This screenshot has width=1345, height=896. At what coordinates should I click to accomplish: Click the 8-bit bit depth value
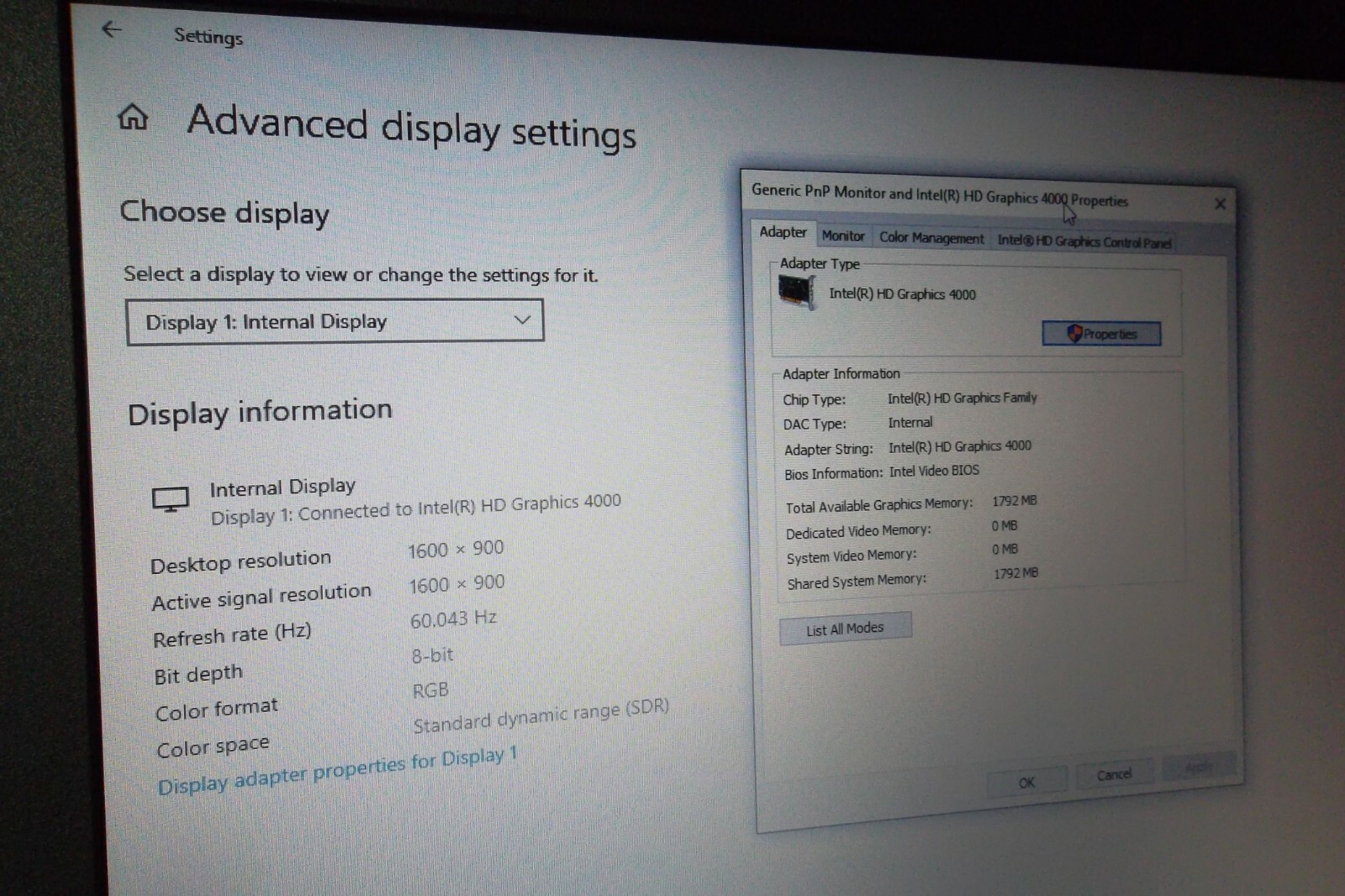pos(432,655)
